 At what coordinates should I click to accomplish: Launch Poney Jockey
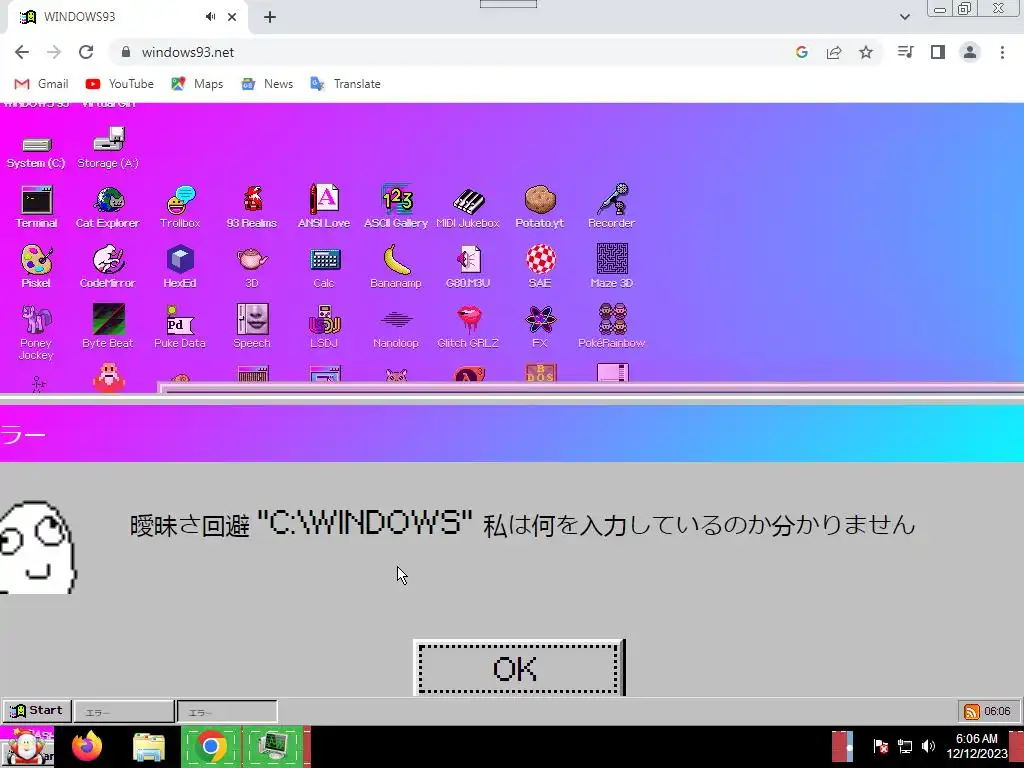36,333
